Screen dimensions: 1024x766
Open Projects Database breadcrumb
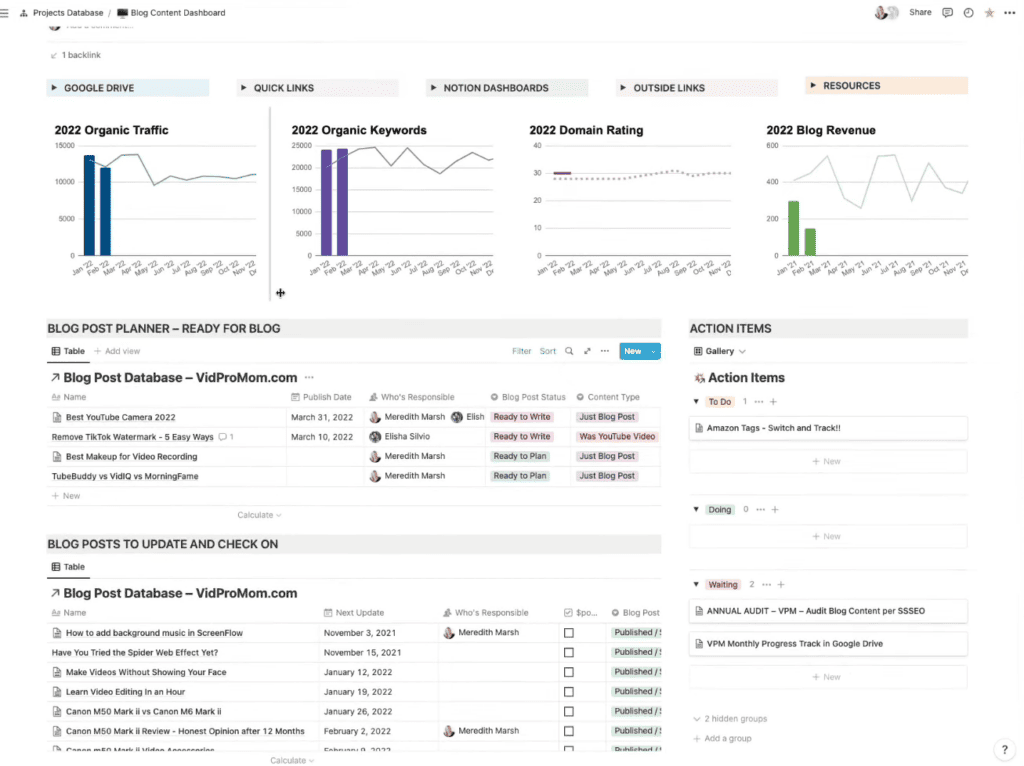[x=68, y=13]
